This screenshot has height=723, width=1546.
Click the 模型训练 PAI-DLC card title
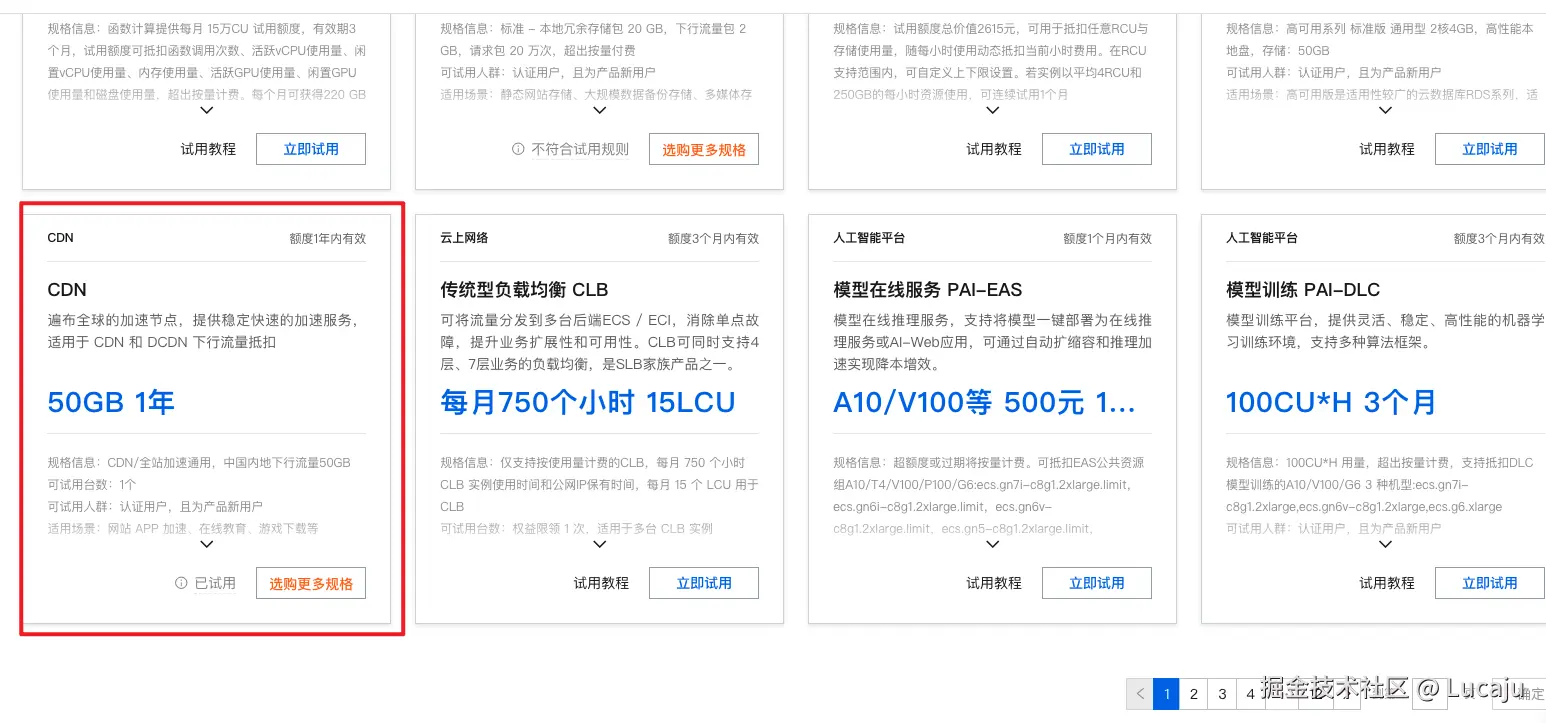click(1303, 290)
